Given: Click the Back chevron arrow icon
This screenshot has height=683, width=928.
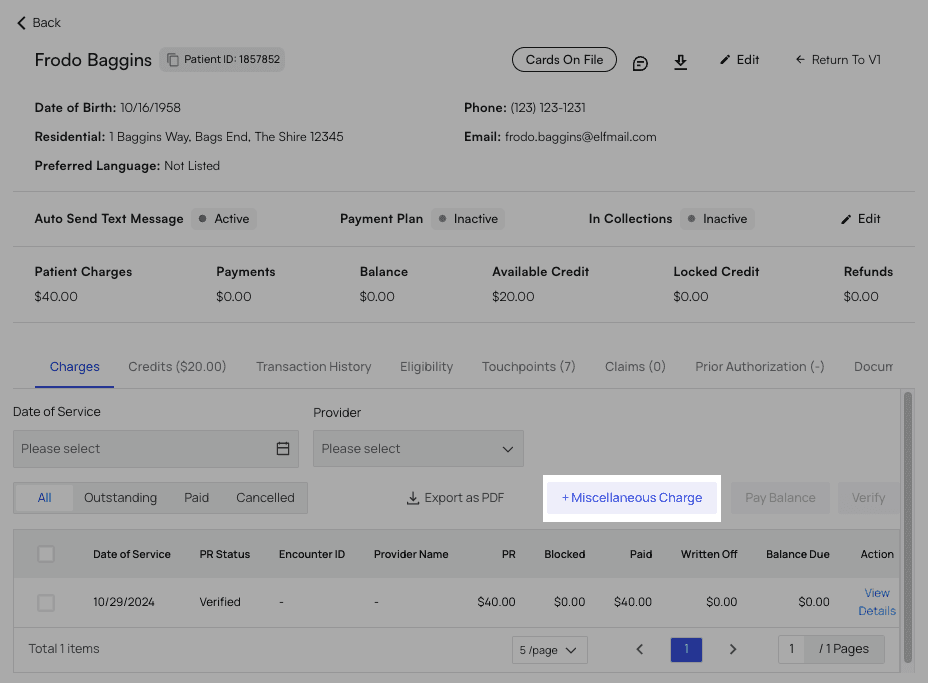Looking at the screenshot, I should click(x=21, y=23).
